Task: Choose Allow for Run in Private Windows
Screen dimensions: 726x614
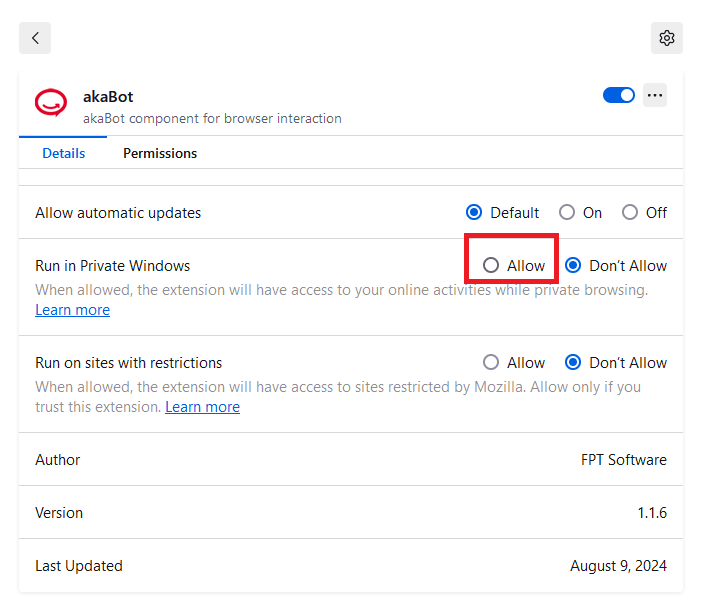Action: 491,265
